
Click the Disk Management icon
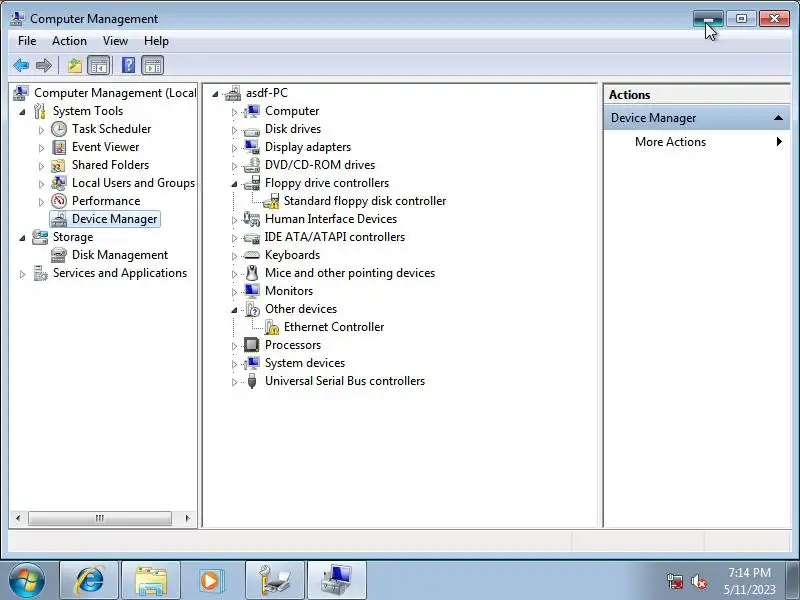tap(59, 255)
